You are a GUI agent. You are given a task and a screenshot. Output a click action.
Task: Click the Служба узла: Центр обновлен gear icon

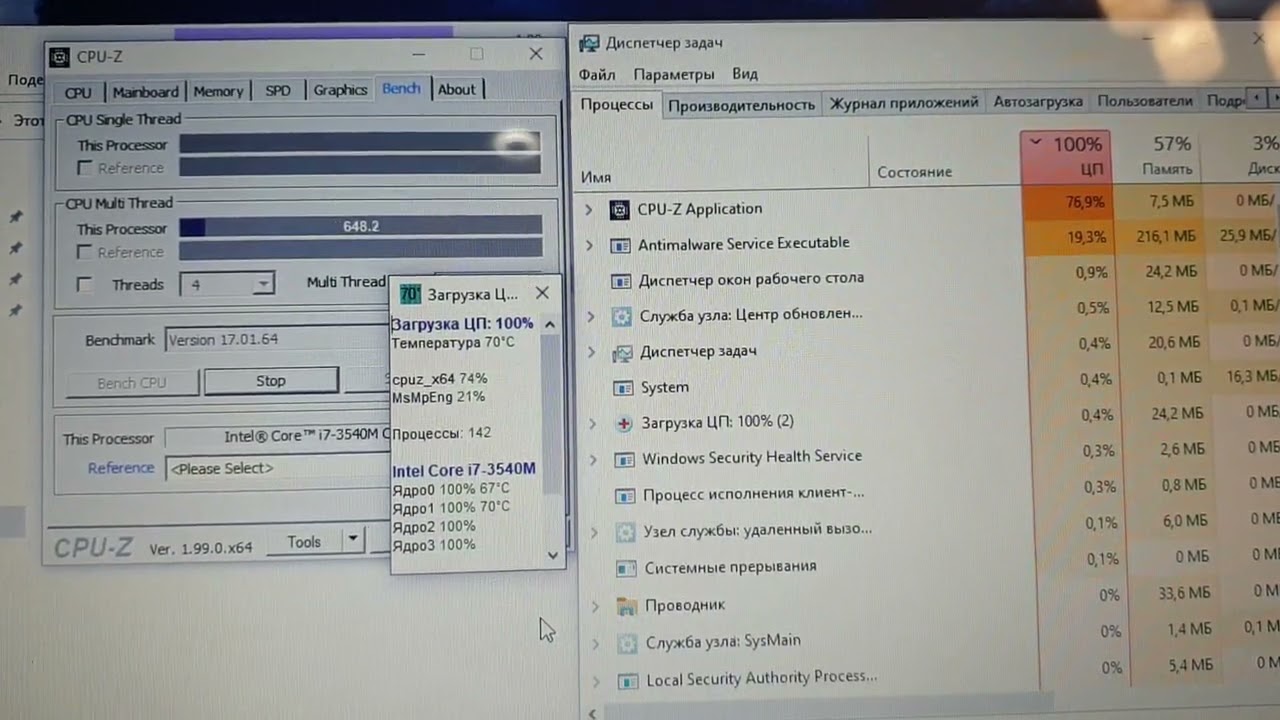[x=622, y=316]
